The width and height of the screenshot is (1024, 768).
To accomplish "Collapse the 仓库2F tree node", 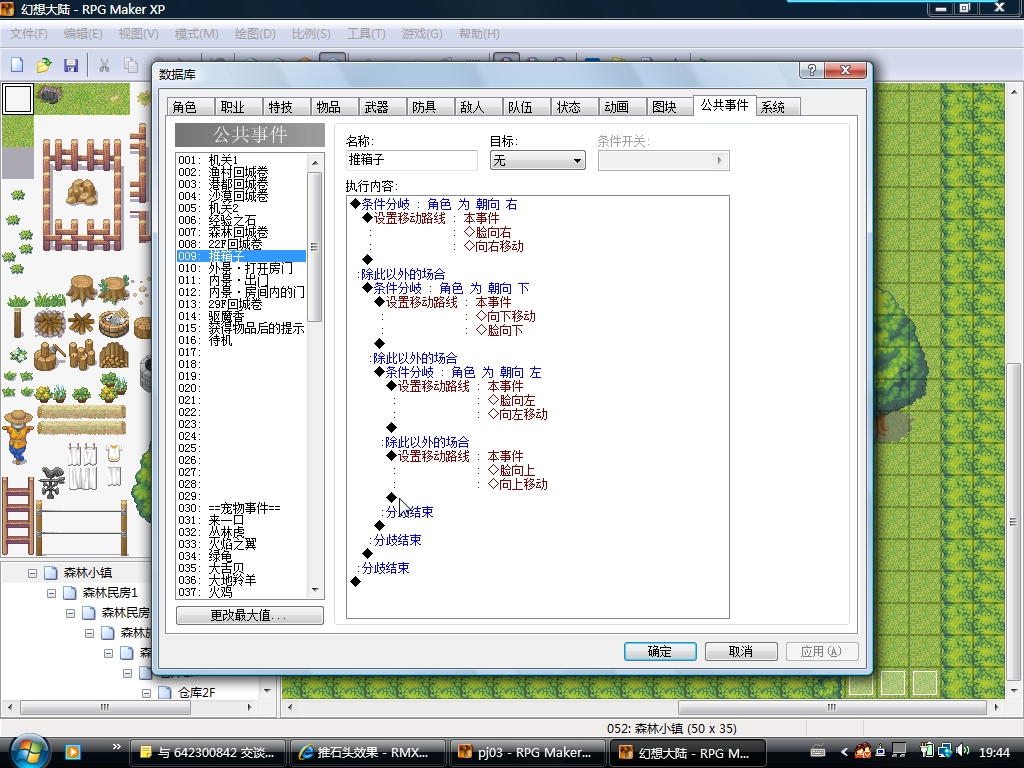I will [146, 693].
